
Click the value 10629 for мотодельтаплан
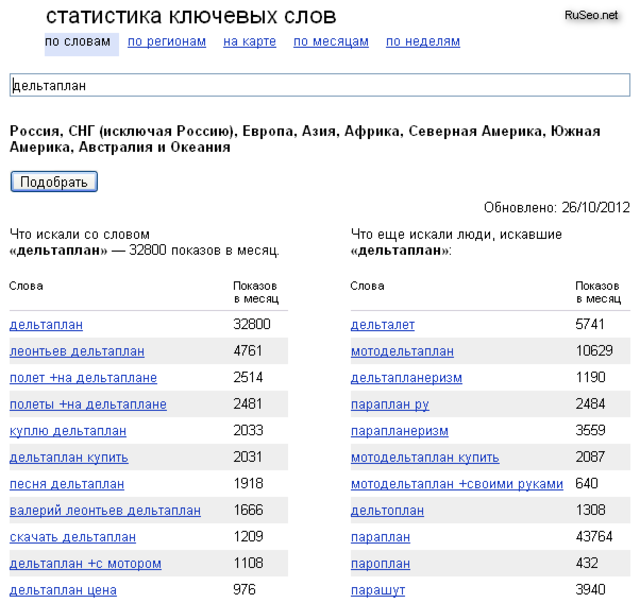[594, 351]
